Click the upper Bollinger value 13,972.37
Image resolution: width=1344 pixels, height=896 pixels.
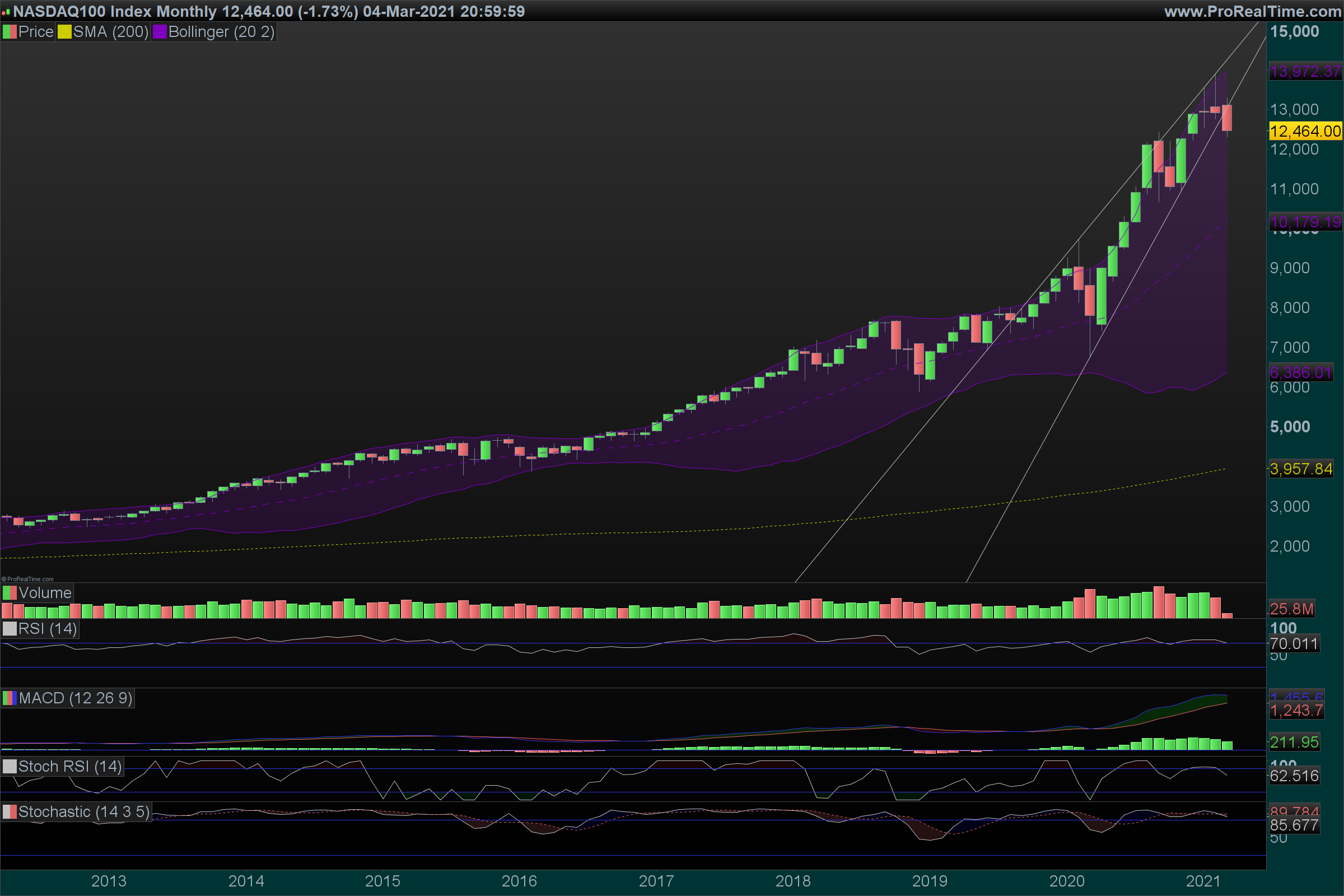tap(1305, 72)
